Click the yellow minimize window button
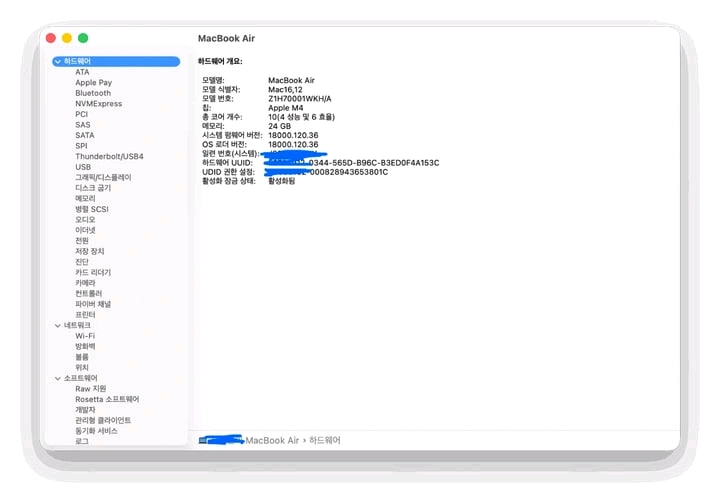This screenshot has width=720, height=503. pos(67,38)
